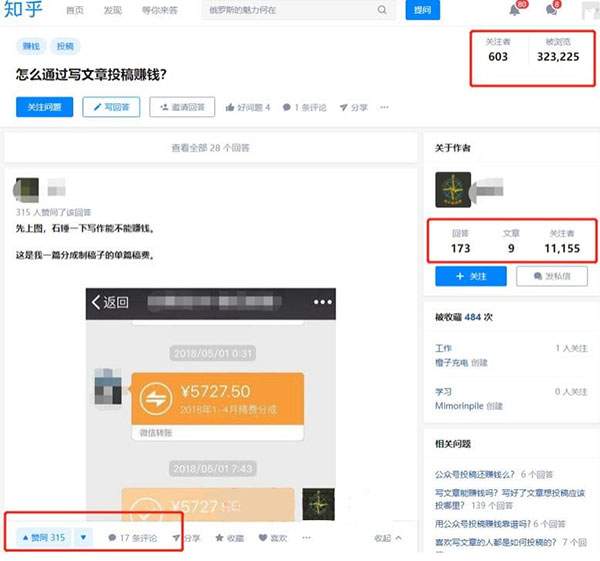
Task: Upvote the answer with 赞同 315
Action: 43,538
